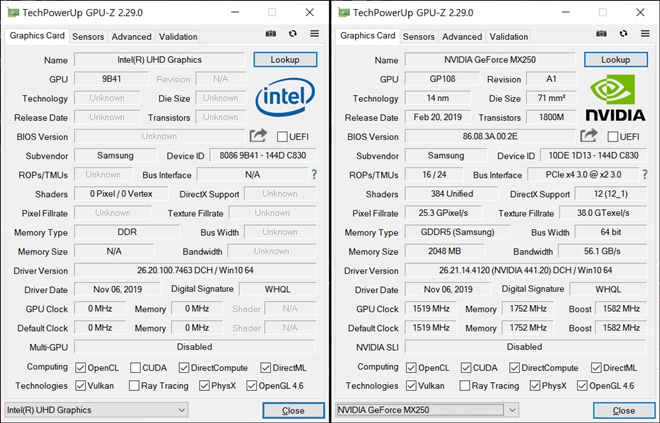Click BIOS Version field 86.08.3A.00.2E
Screen dimensions: 660x423
[x=490, y=136]
